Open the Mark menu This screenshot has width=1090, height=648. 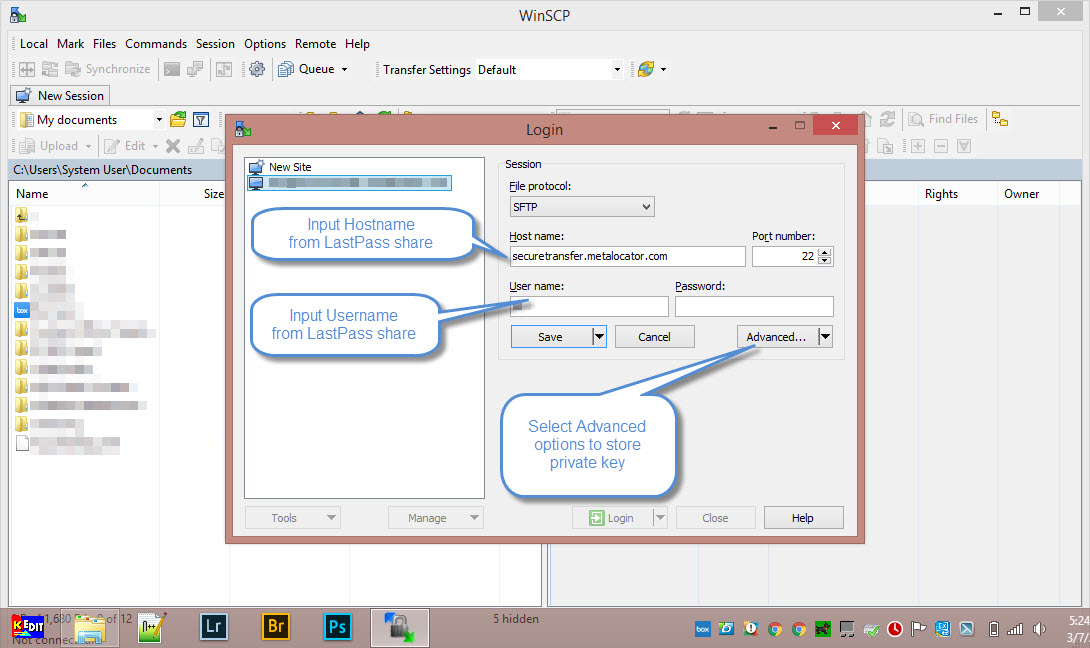[70, 44]
